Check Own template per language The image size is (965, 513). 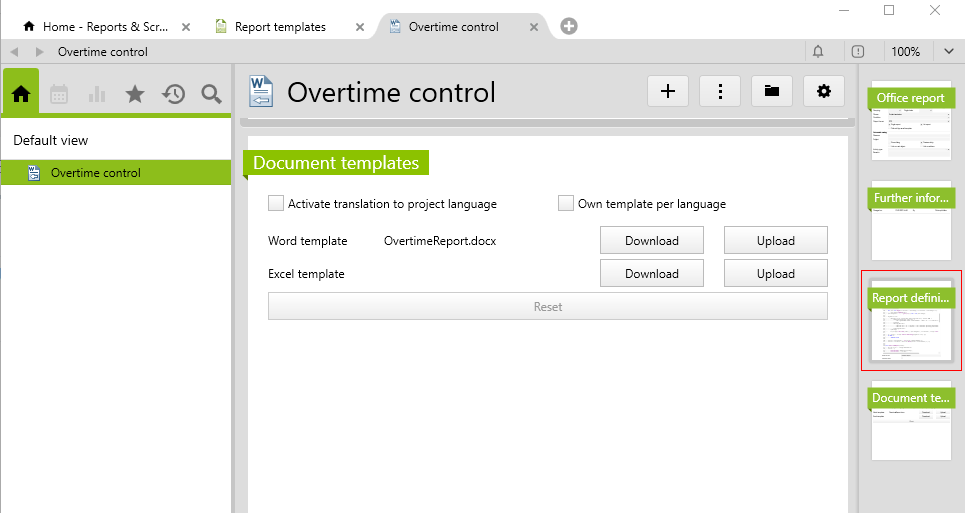566,204
